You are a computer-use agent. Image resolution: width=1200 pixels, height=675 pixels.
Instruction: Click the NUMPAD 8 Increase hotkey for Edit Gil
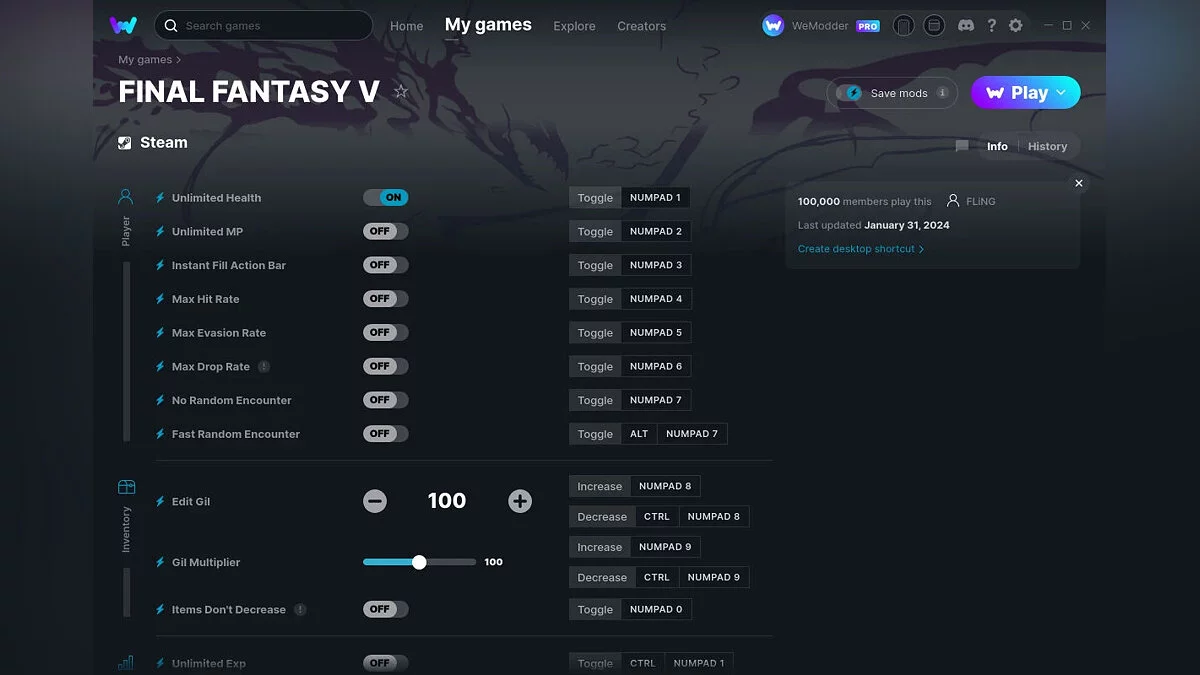coord(665,486)
